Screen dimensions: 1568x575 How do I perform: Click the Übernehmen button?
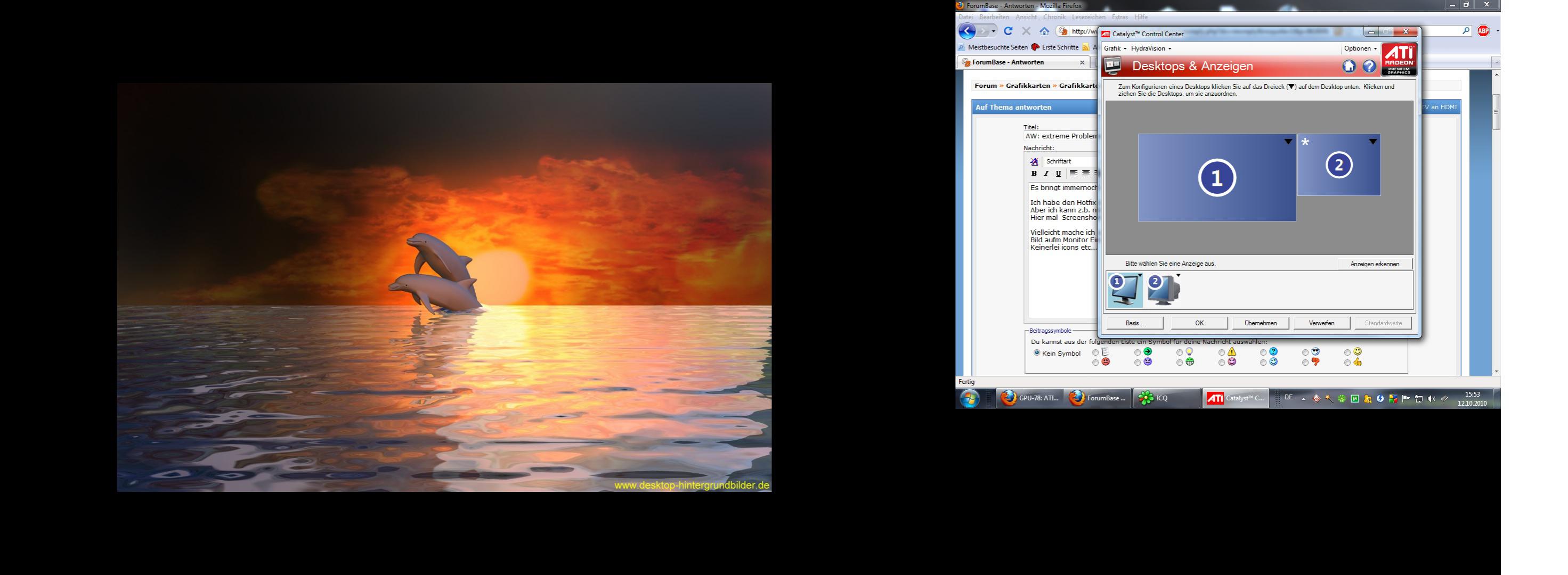(1260, 323)
